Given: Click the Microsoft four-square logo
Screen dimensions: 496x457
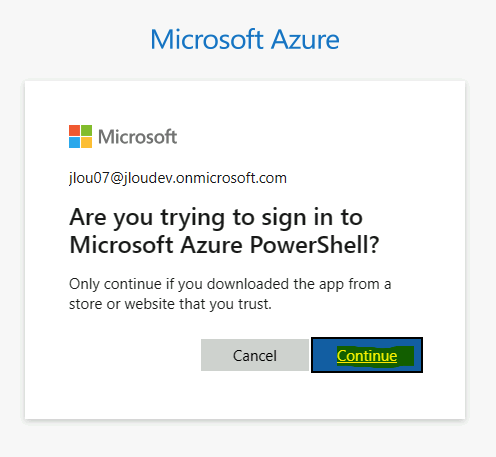Looking at the screenshot, I should 80,136.
